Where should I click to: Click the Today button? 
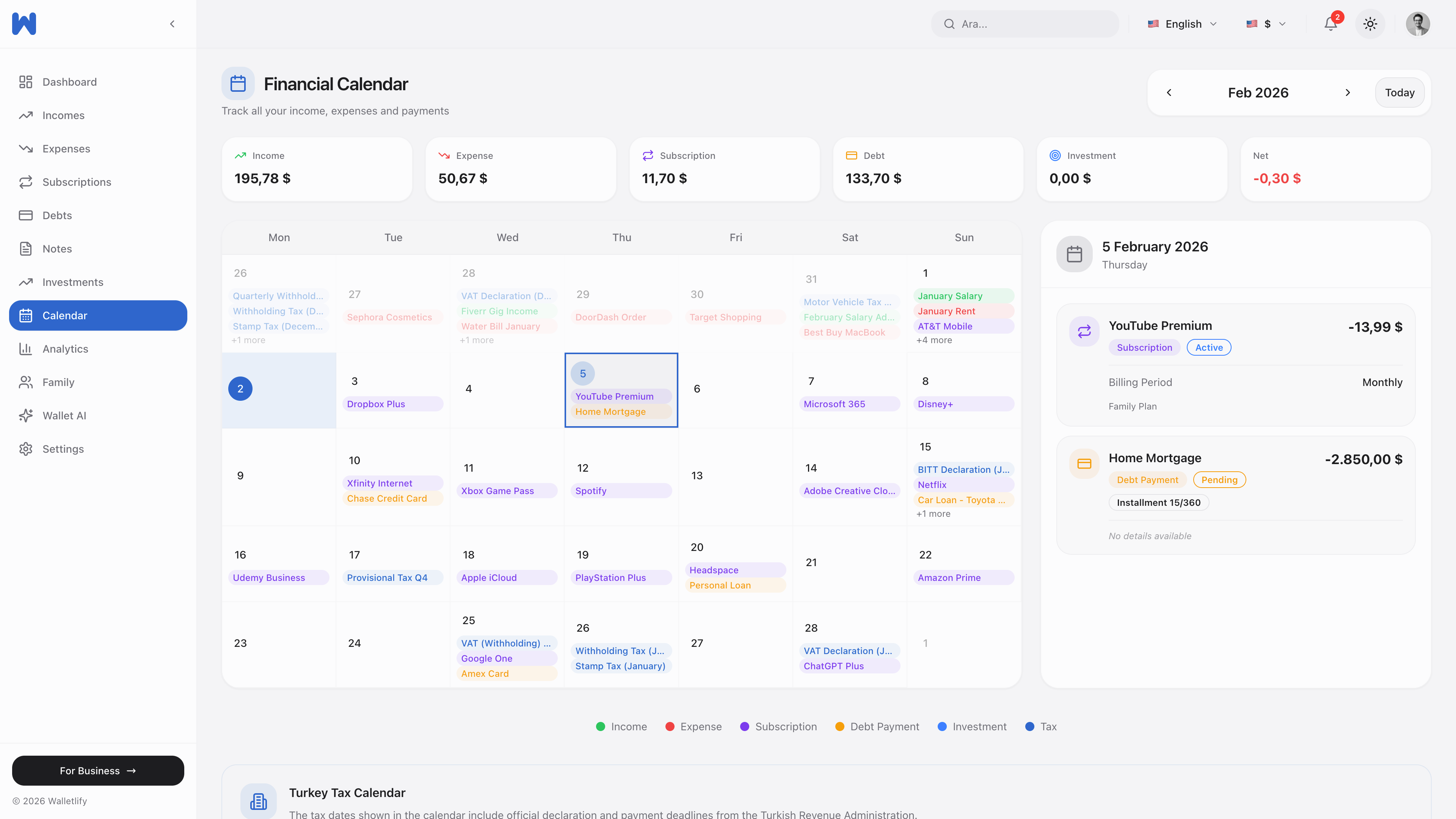pos(1399,93)
